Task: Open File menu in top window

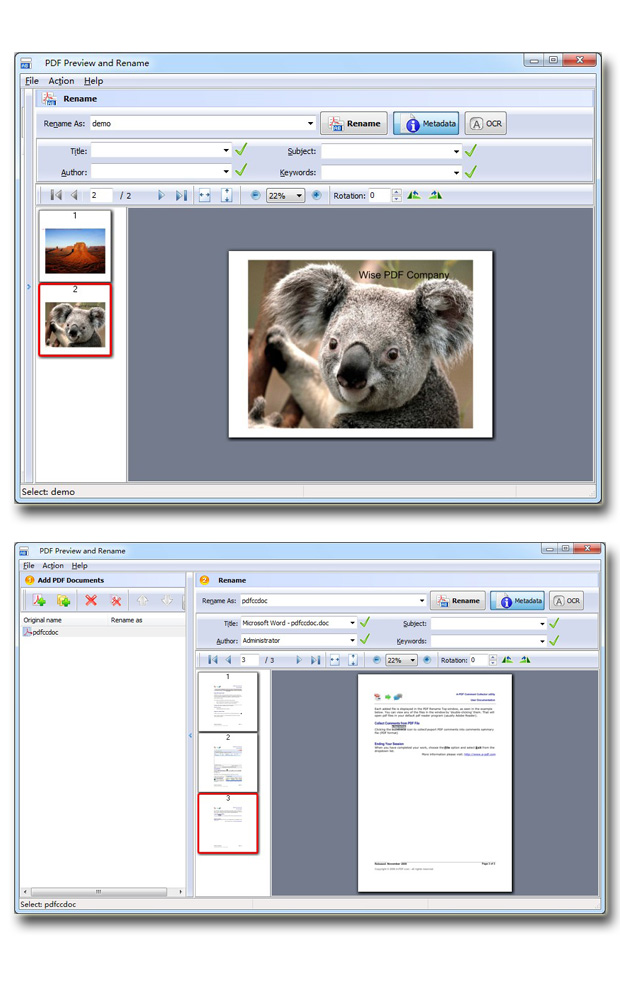Action: [32, 81]
